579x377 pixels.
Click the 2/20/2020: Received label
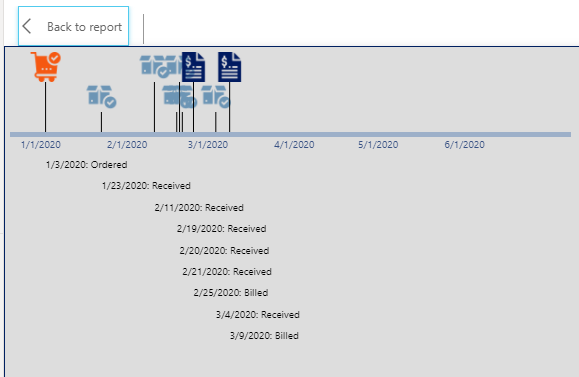pyautogui.click(x=224, y=251)
